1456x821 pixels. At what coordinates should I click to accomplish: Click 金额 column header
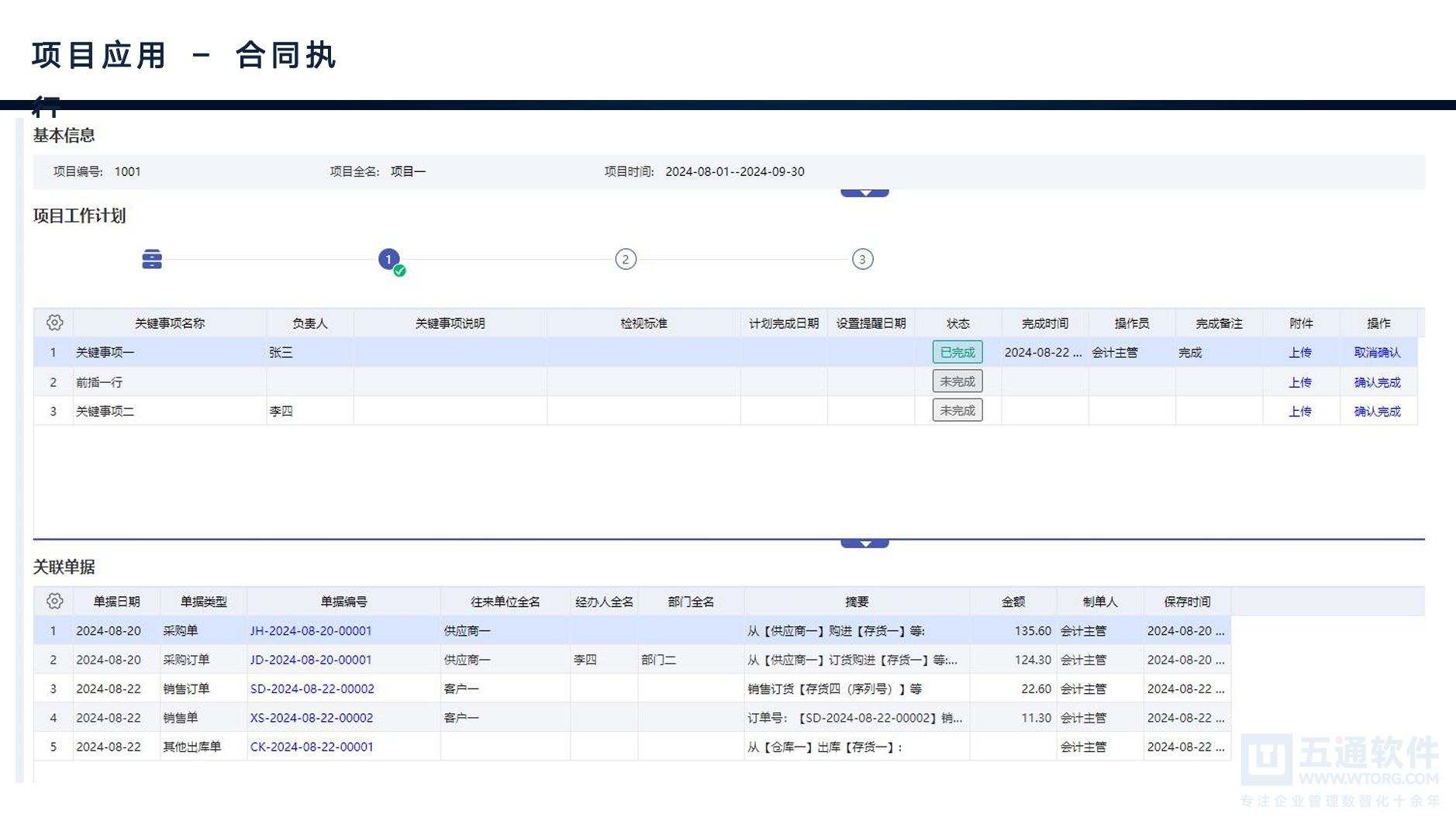[1013, 602]
